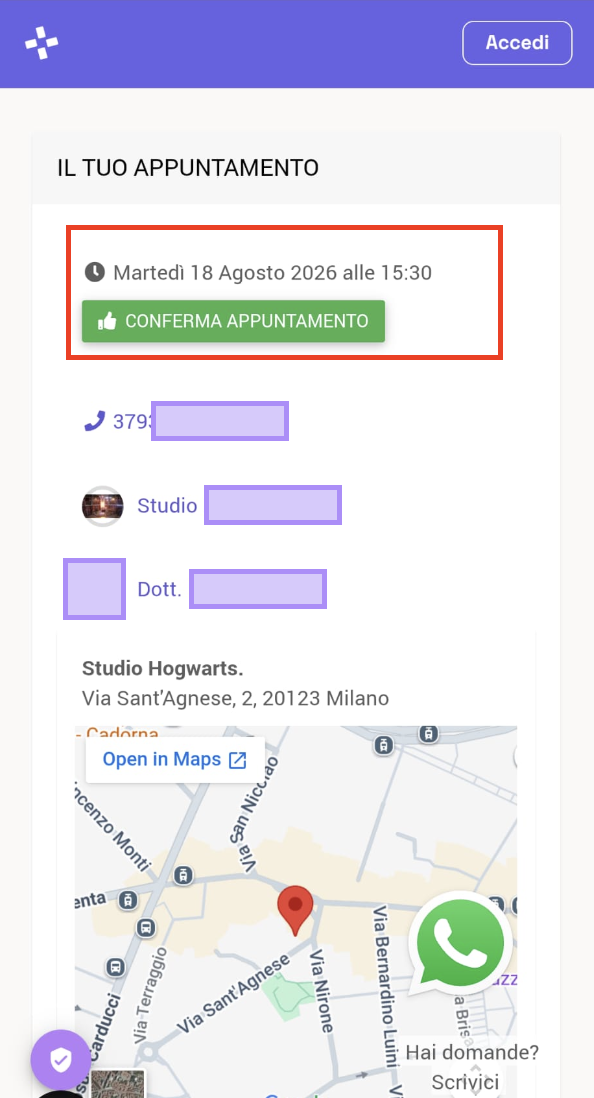Click the studio round avatar image

[102, 506]
